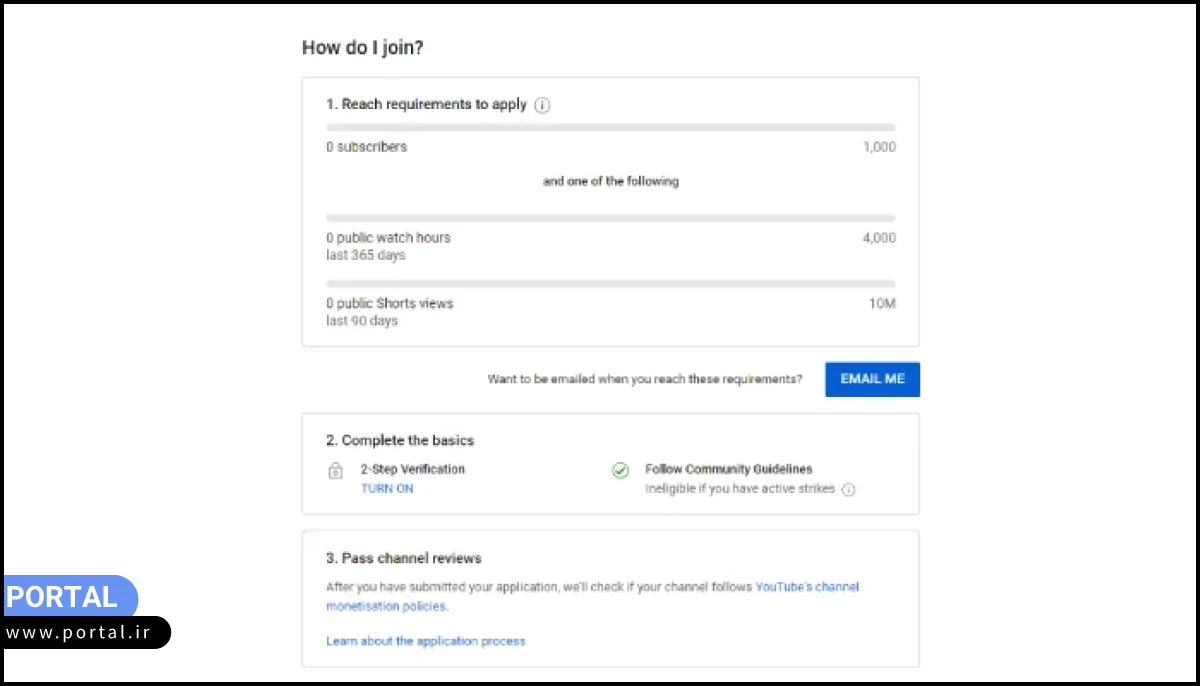The height and width of the screenshot is (686, 1200).
Task: Click the www.portal.ir watermark label
Action: coord(84,633)
